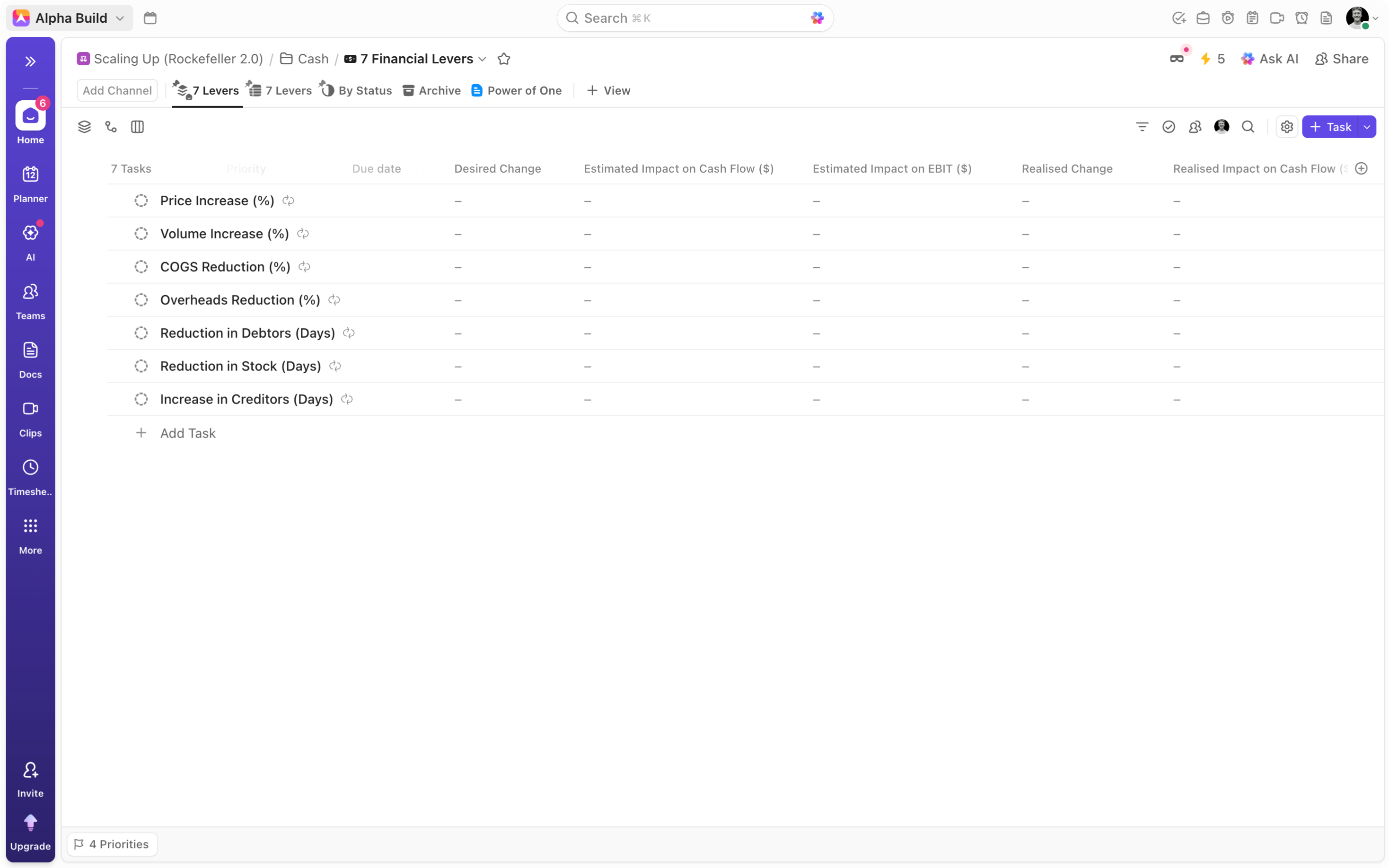Screen dimensions: 1389x868
Task: Toggle status circle for COGS Reduction (%)
Action: point(141,267)
